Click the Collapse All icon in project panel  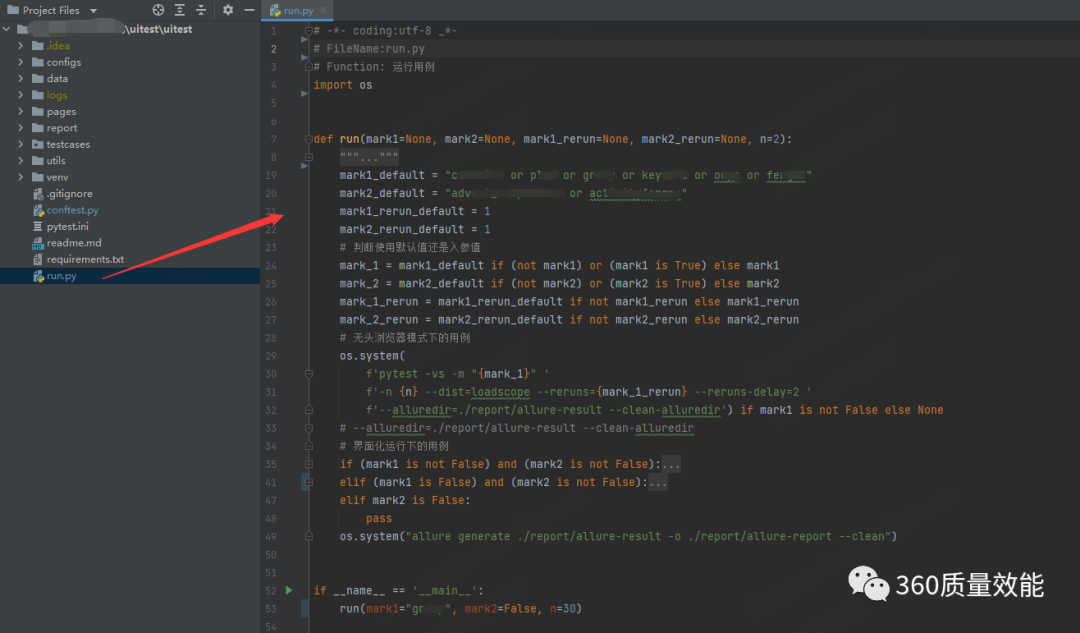click(201, 10)
